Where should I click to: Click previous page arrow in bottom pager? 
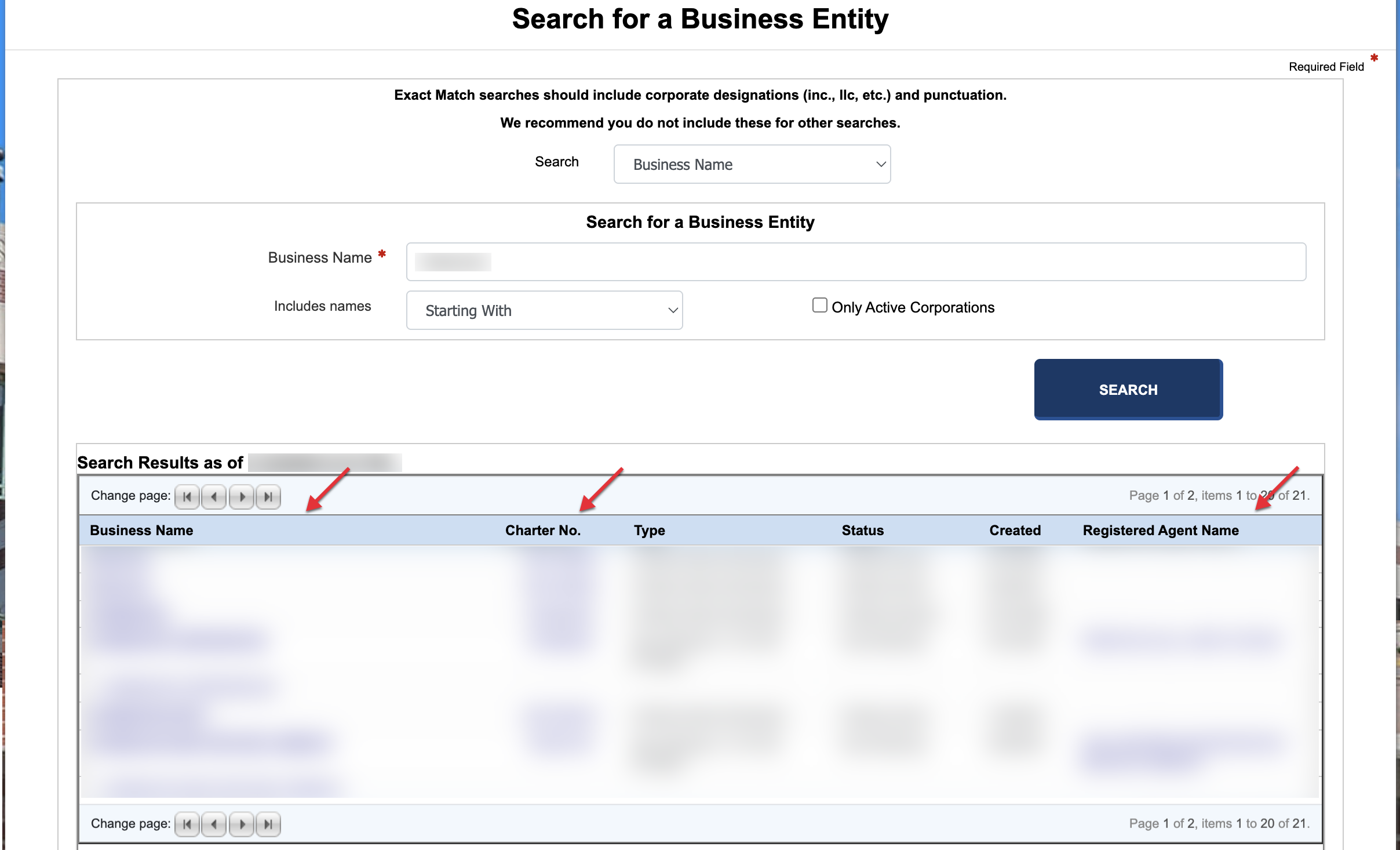point(214,824)
